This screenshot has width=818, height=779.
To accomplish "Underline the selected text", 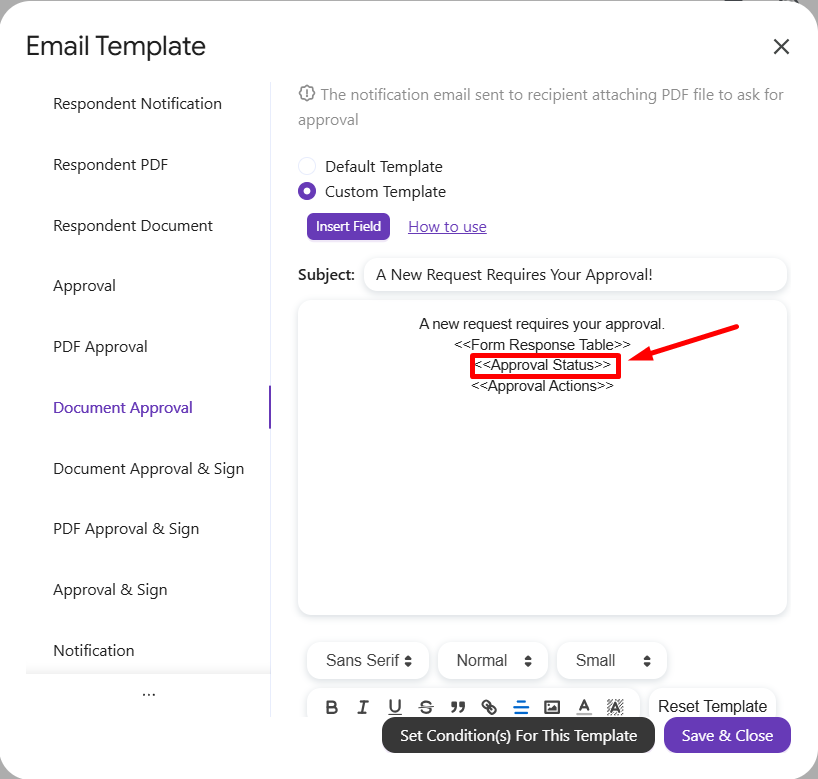I will pyautogui.click(x=395, y=707).
